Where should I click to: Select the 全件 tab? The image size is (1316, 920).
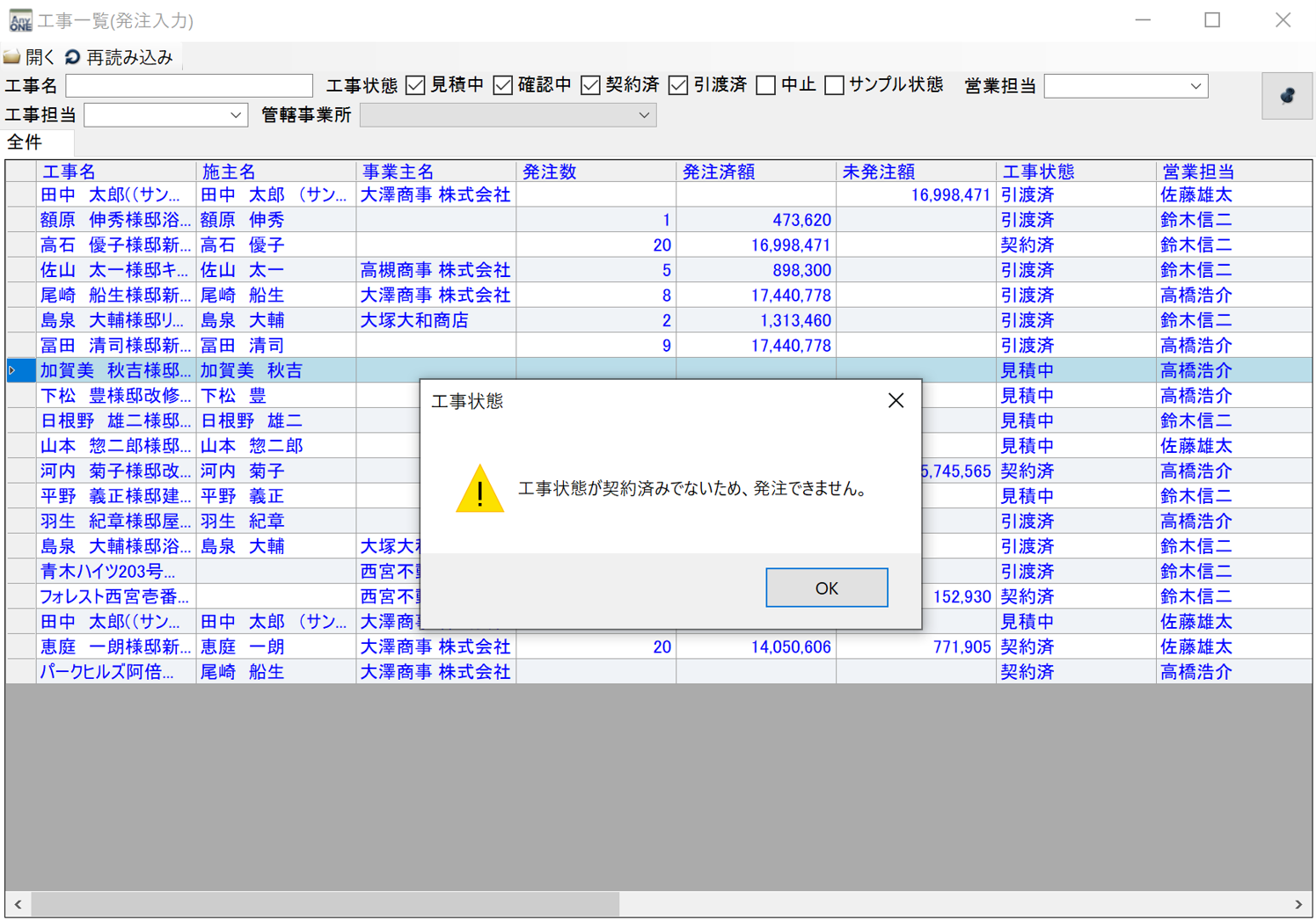(x=25, y=142)
